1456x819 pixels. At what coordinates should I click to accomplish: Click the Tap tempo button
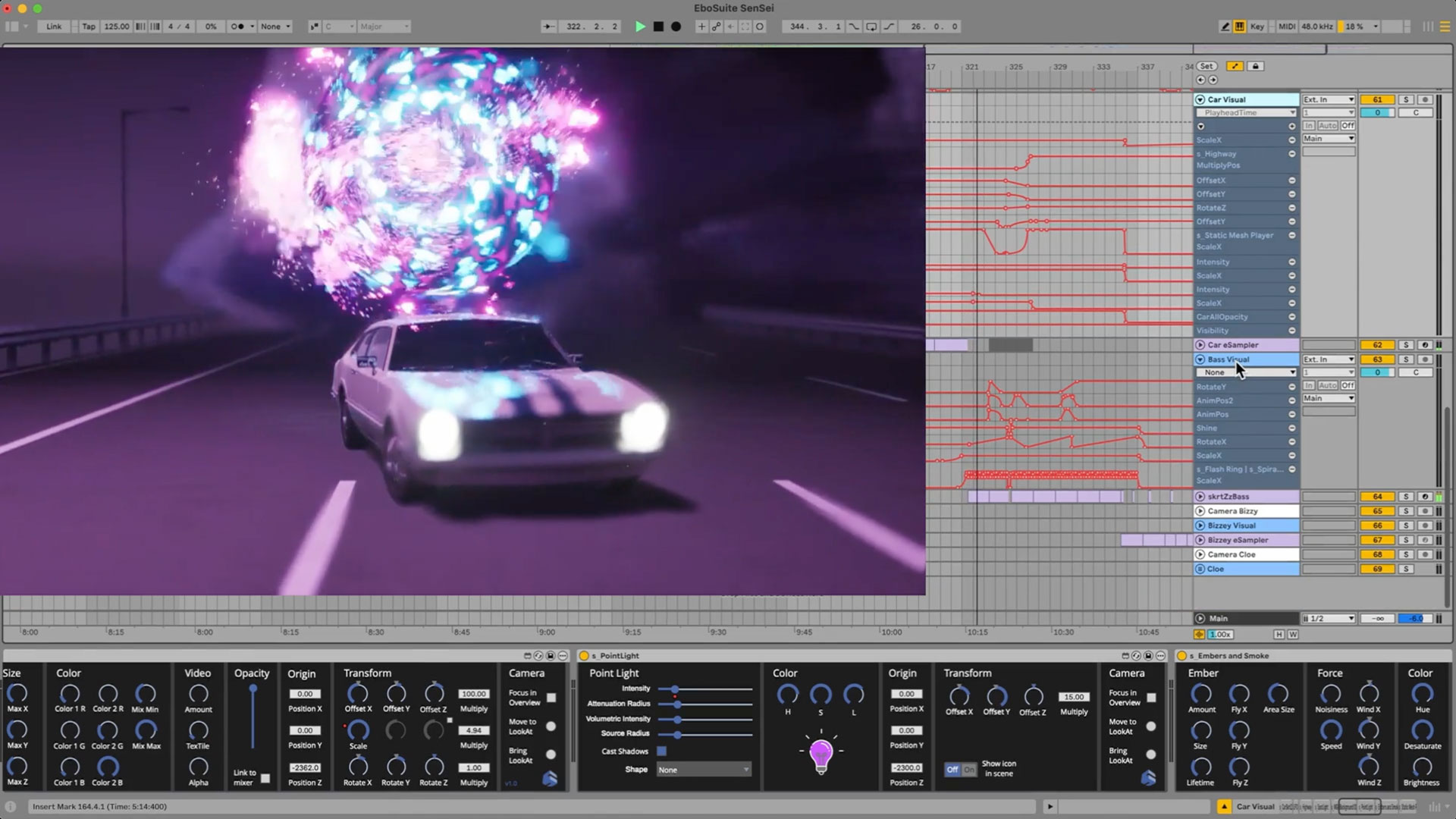pos(89,27)
